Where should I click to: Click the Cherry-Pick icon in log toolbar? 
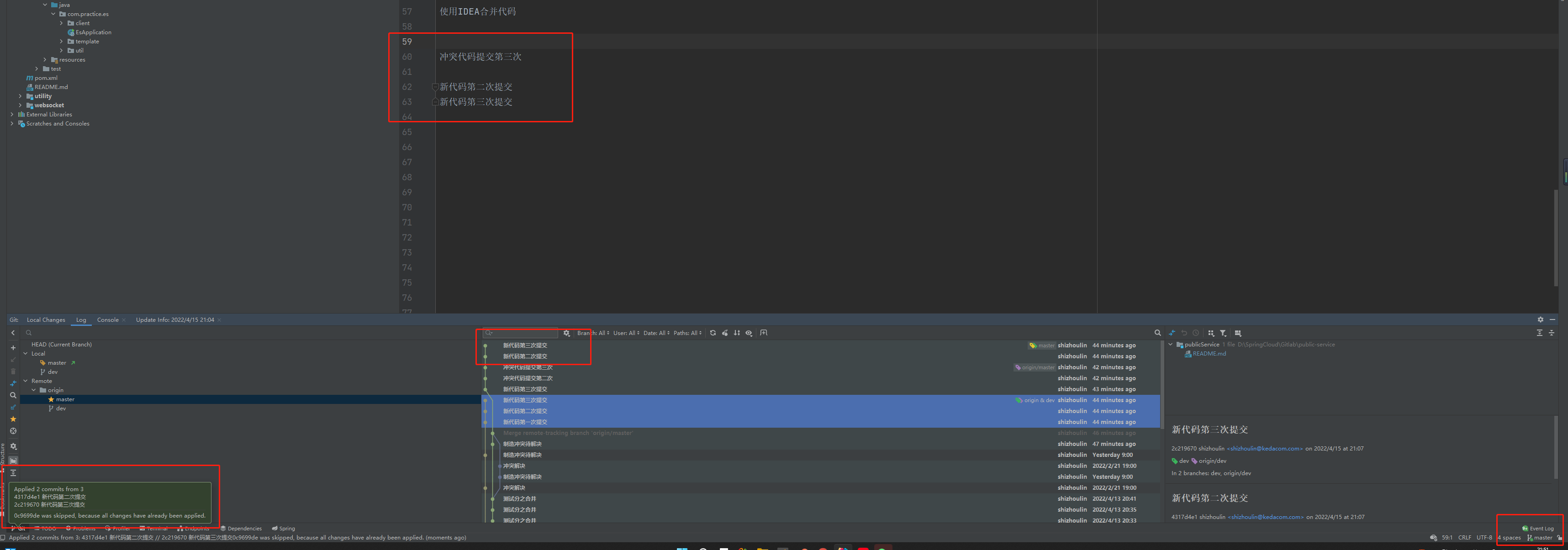pyautogui.click(x=724, y=333)
